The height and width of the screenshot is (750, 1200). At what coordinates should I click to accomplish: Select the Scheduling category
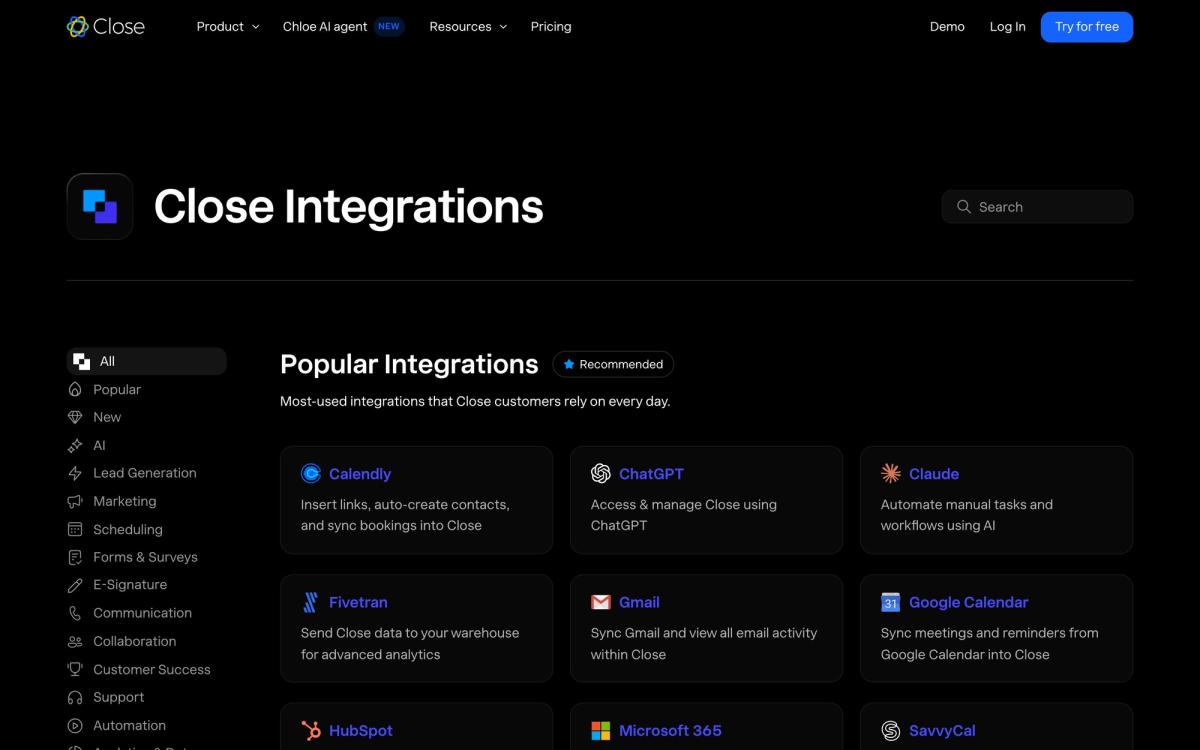(x=127, y=530)
